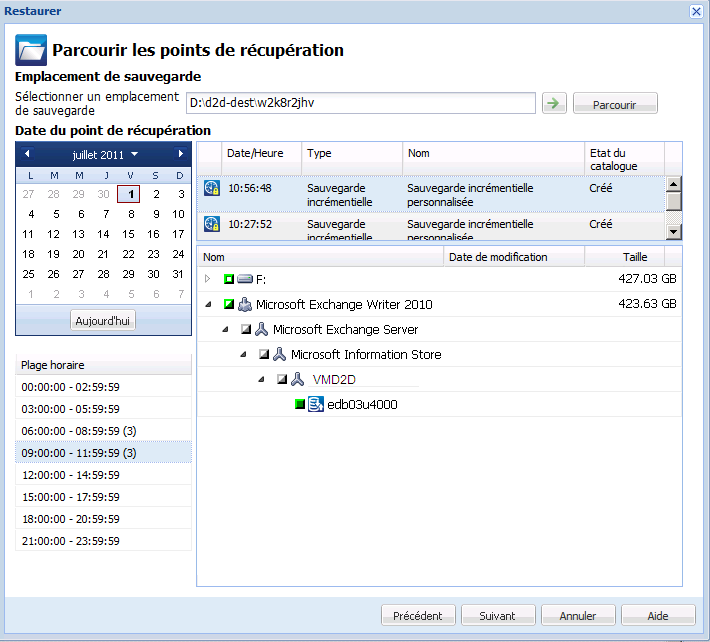Open the juillet 2011 month dropdown
The width and height of the screenshot is (710, 642).
[134, 154]
